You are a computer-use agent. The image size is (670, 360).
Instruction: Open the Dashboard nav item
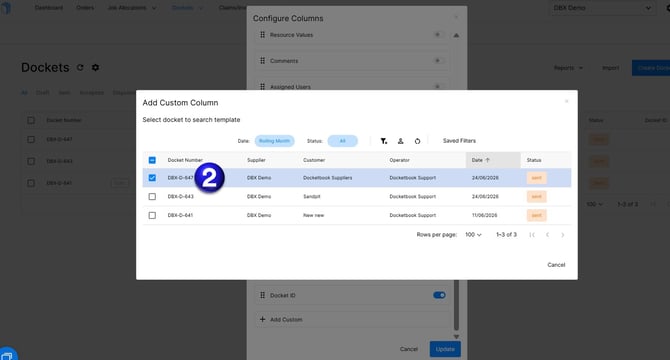click(x=49, y=8)
